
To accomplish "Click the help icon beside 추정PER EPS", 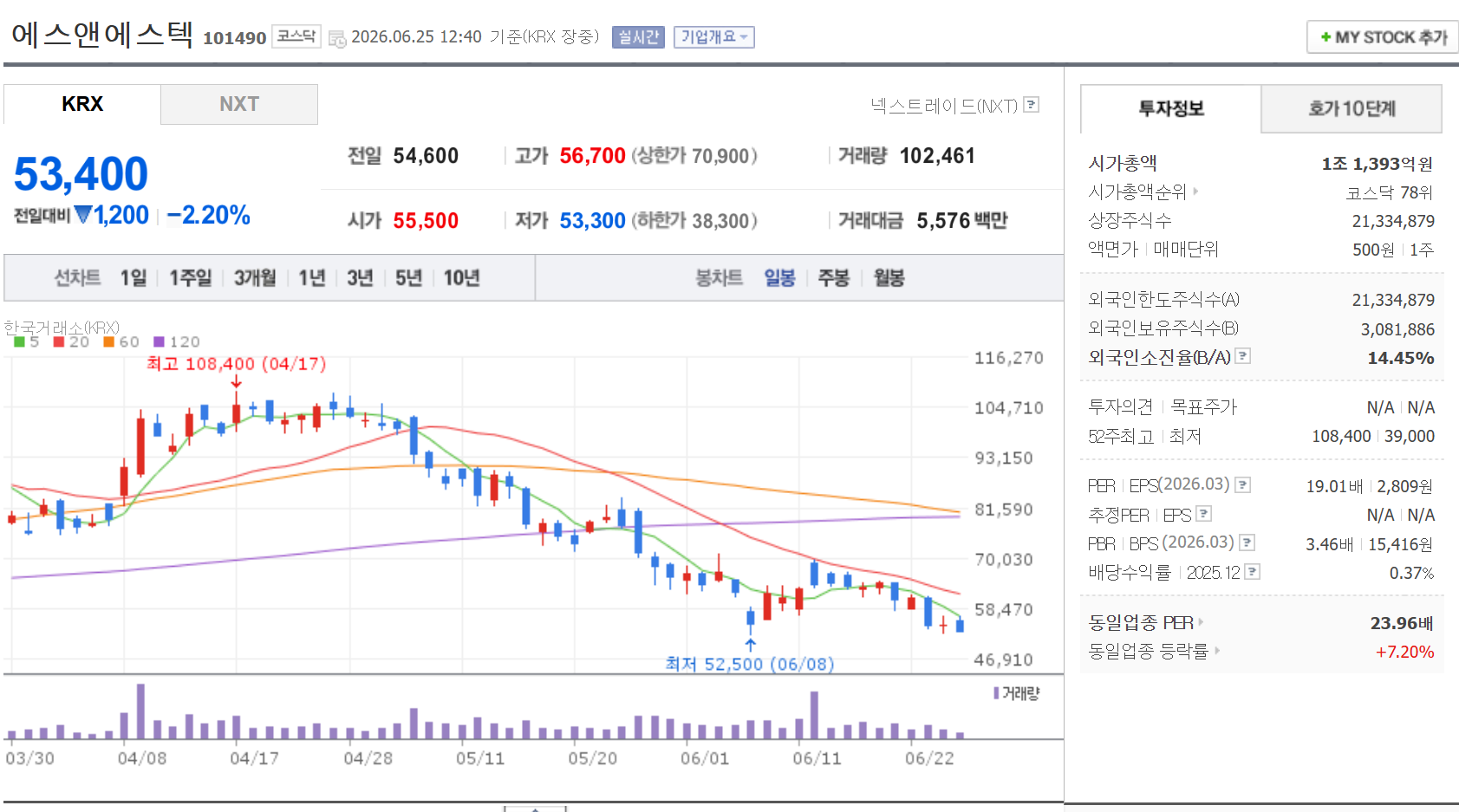I will (x=1203, y=514).
